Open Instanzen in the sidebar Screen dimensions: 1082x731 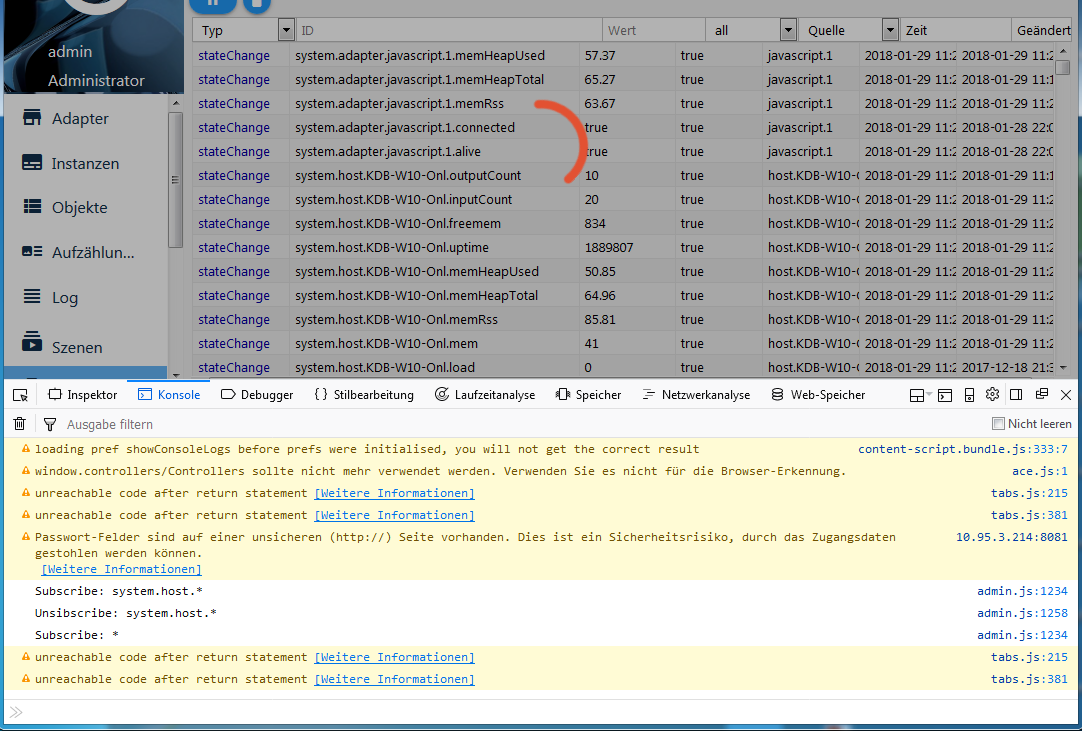tap(84, 163)
